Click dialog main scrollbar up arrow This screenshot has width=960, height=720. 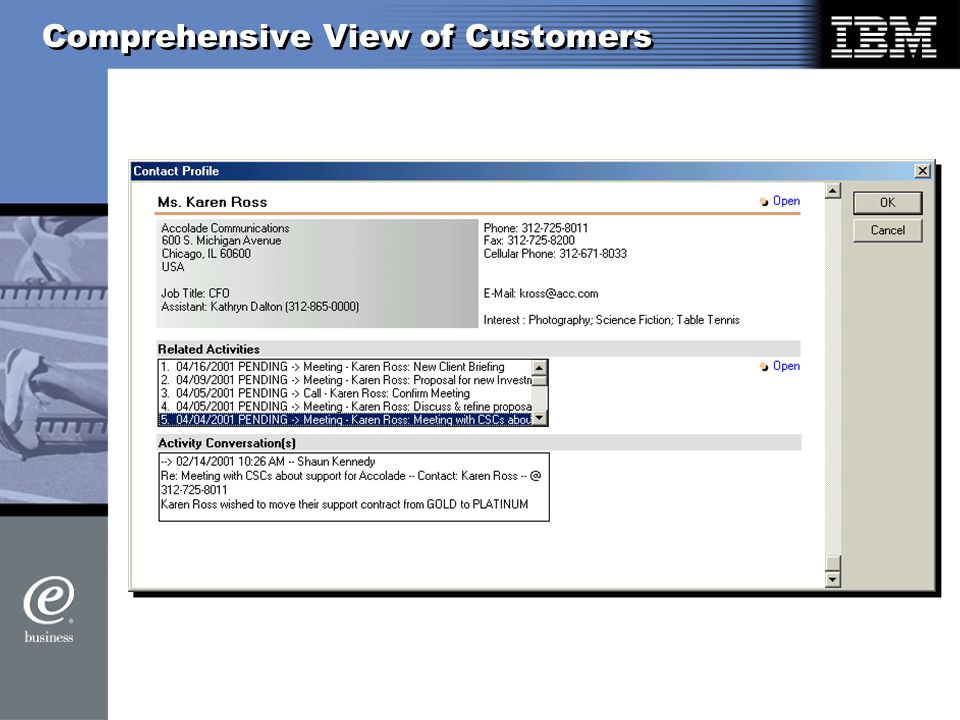[x=833, y=191]
